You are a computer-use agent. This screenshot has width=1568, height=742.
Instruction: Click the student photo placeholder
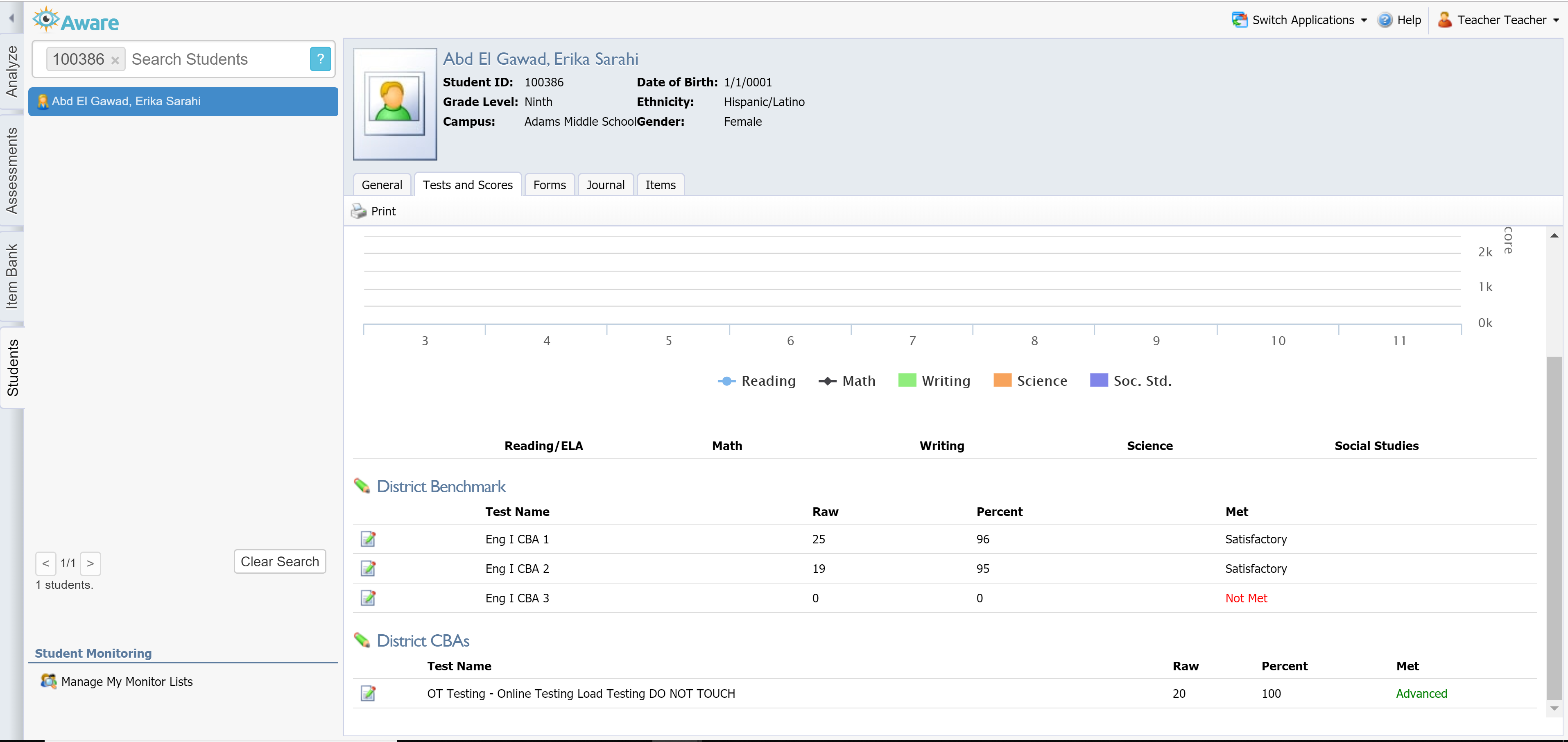pos(395,104)
